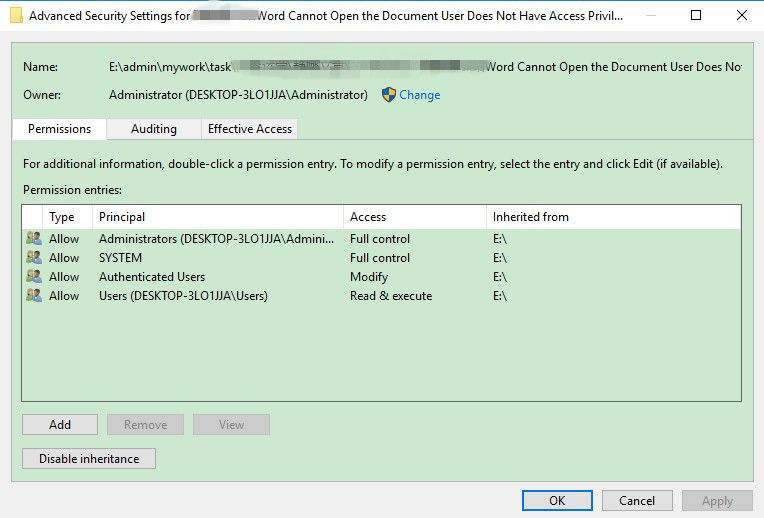Maximize the Advanced Security Settings window

(x=696, y=15)
